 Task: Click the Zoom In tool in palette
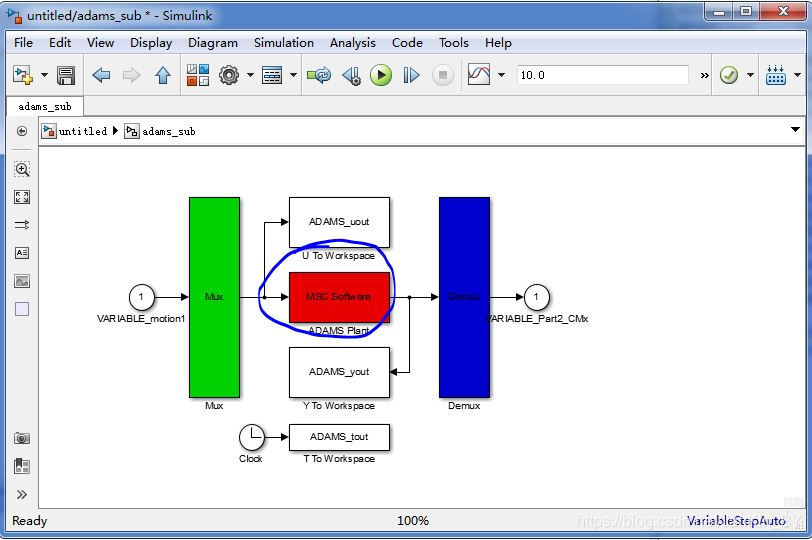point(22,169)
